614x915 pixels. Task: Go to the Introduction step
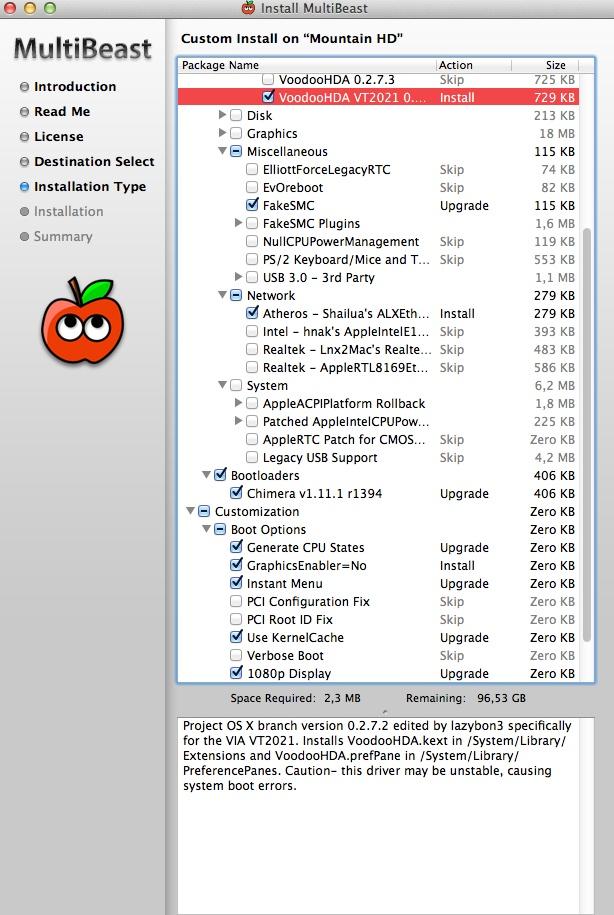click(x=75, y=86)
